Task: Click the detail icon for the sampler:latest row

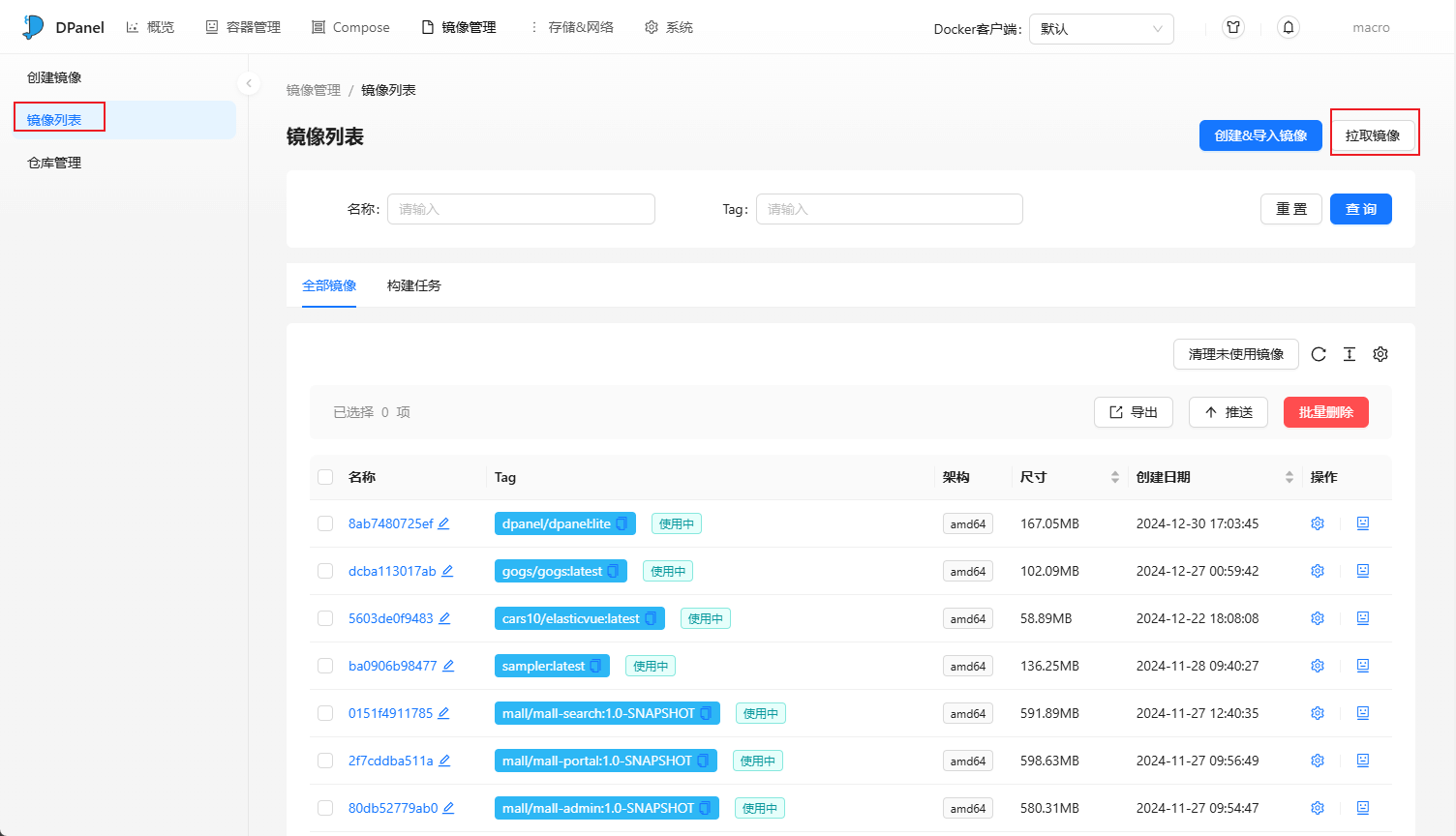Action: 1363,666
